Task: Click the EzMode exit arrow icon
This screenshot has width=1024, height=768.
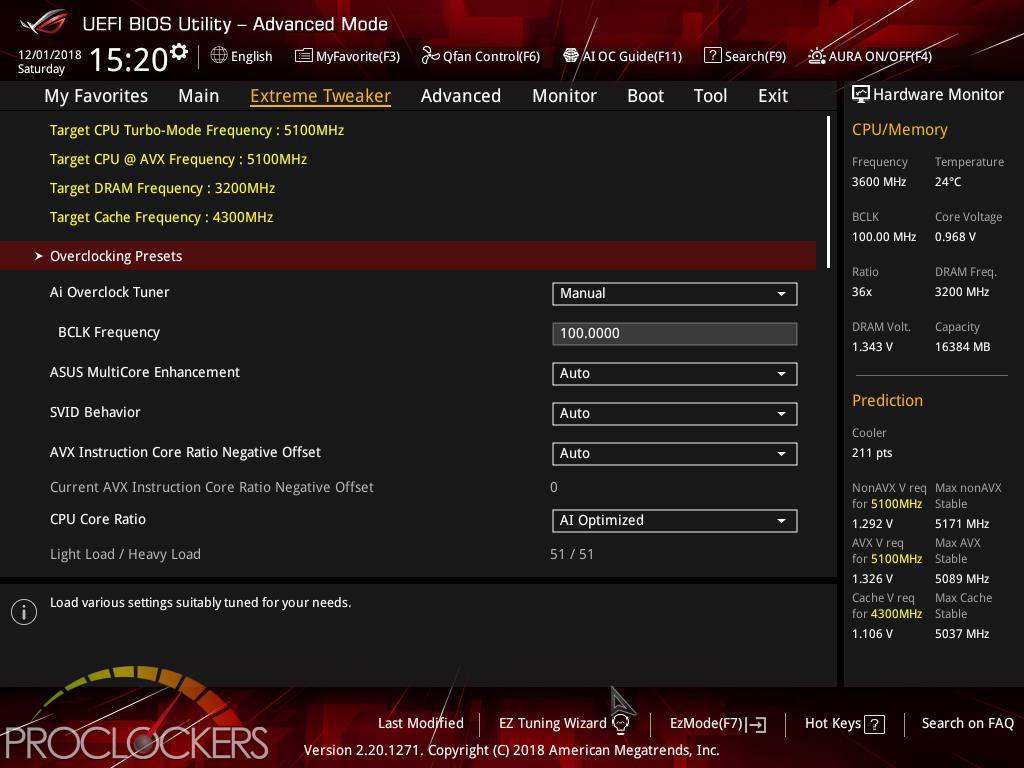Action: pyautogui.click(x=757, y=724)
